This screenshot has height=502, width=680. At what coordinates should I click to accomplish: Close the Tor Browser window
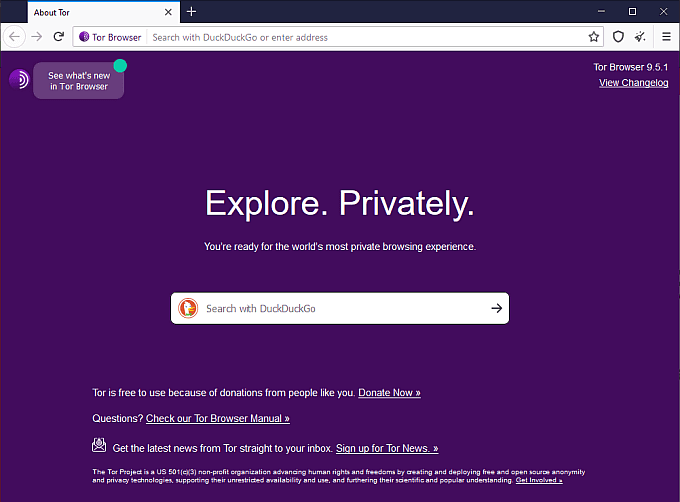coord(664,12)
